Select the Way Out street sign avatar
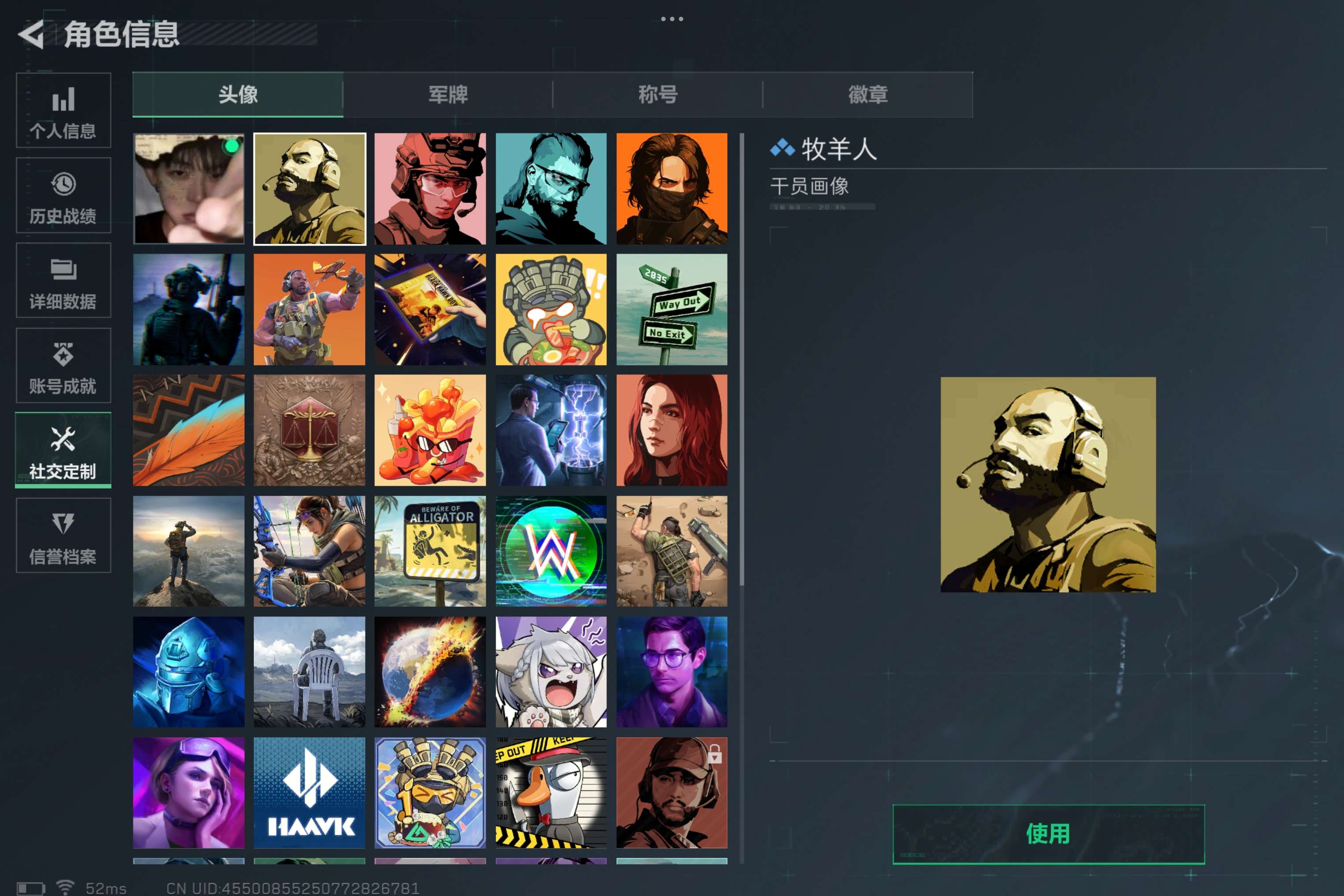Viewport: 1344px width, 896px height. 672,309
